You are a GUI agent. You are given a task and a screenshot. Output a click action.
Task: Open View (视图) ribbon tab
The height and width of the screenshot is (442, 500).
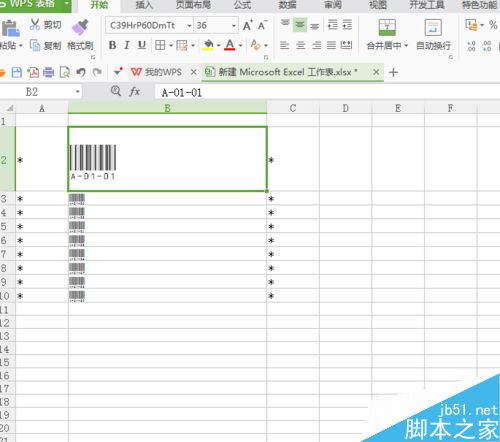pos(378,5)
